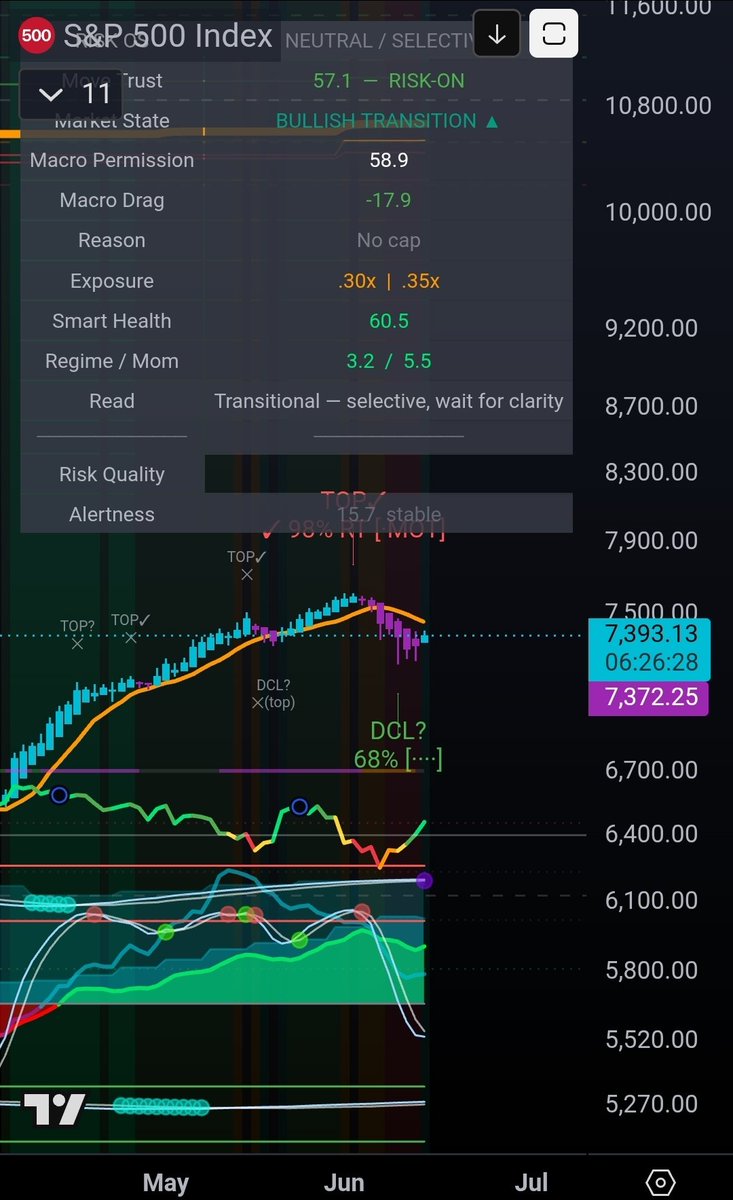Tap the Exposure value .30x | .35x
This screenshot has height=1200, width=733.
point(388,281)
